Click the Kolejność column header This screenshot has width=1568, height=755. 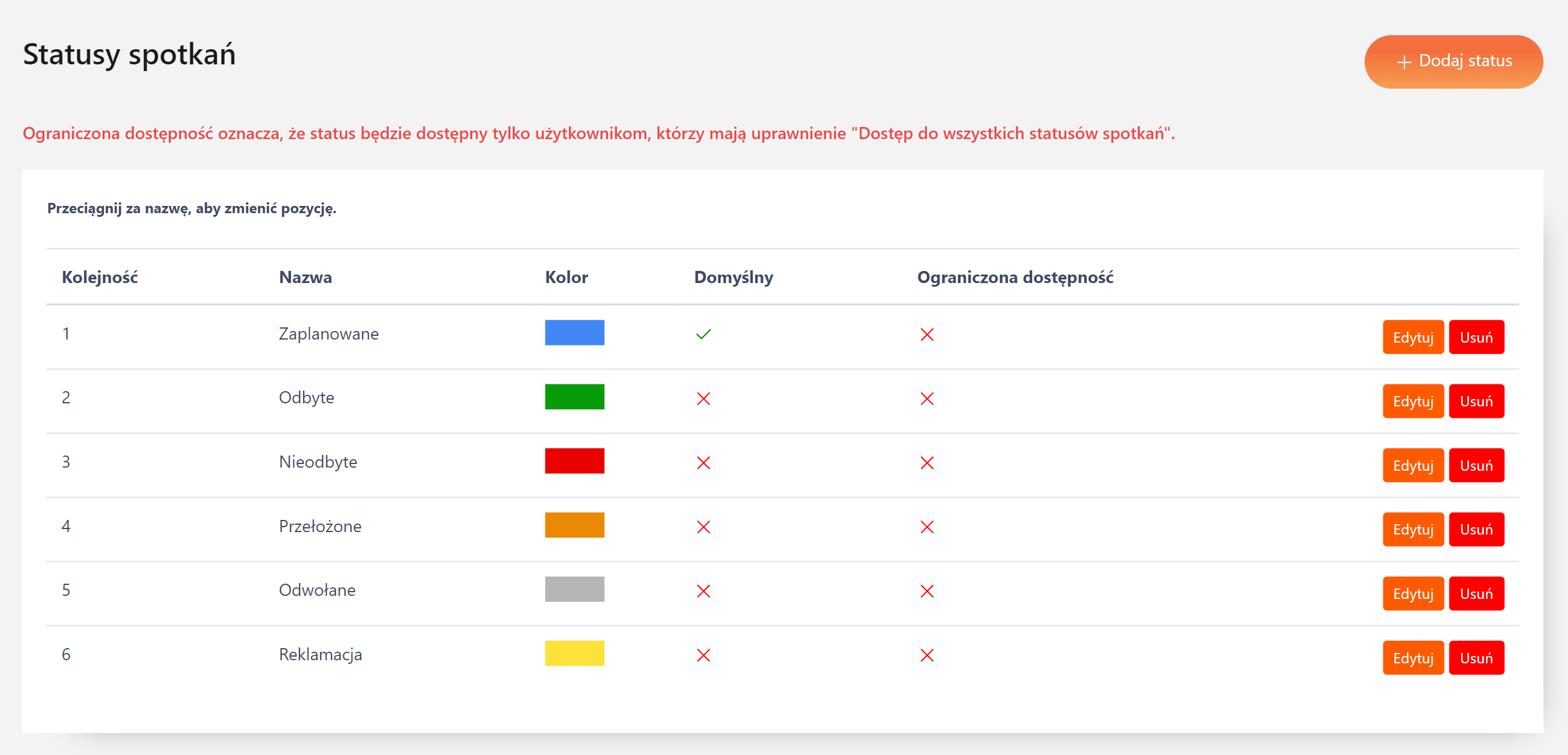pos(100,278)
